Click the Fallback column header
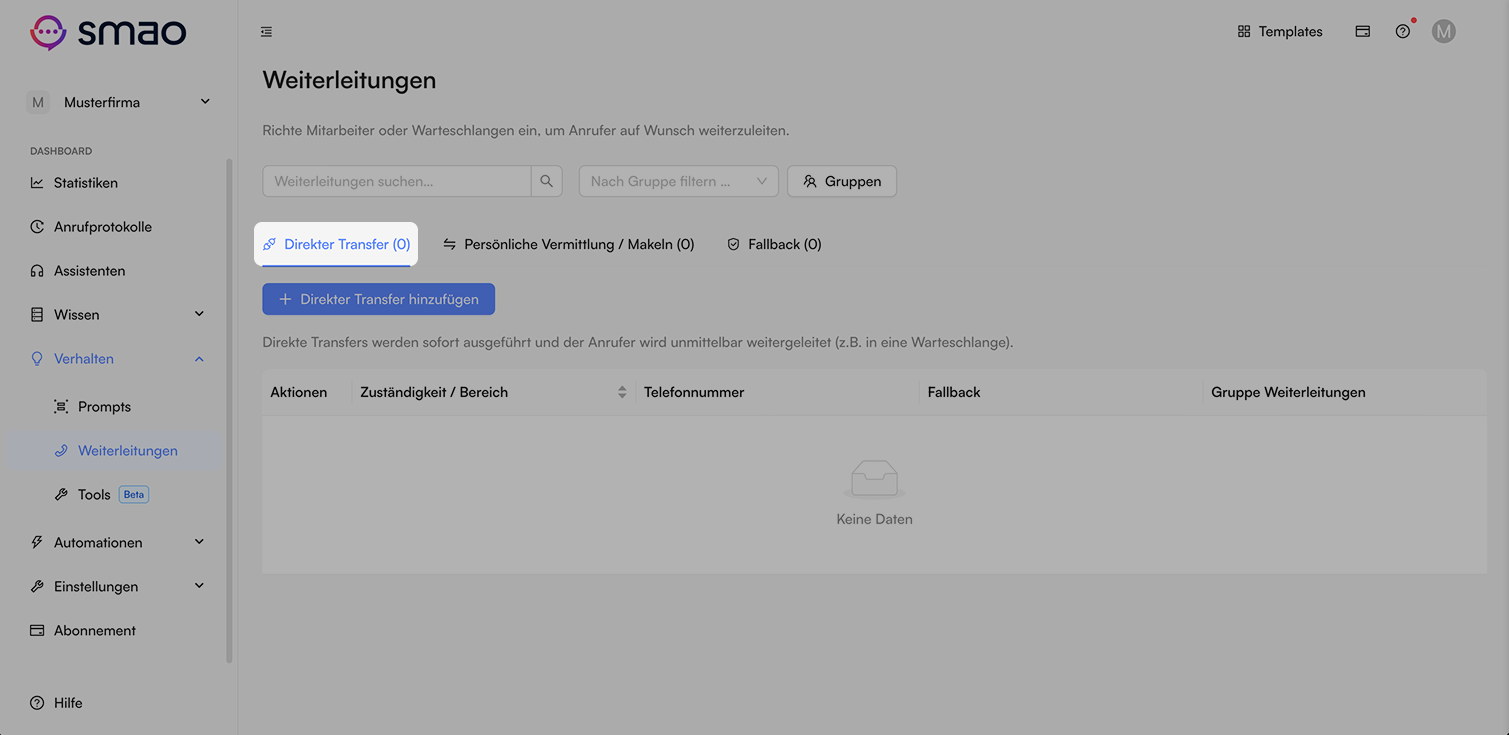Screen dimensions: 1509x735 [x=954, y=392]
